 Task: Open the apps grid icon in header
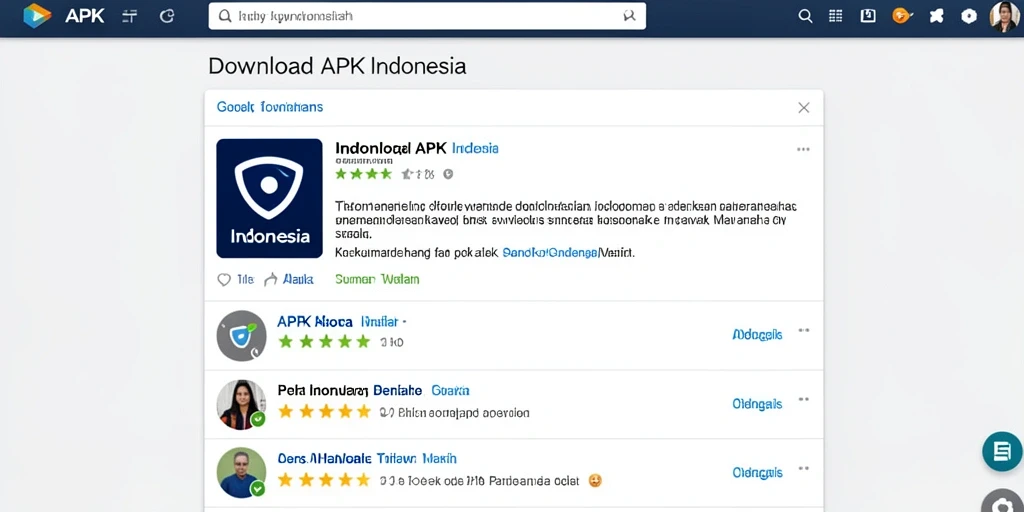click(835, 16)
